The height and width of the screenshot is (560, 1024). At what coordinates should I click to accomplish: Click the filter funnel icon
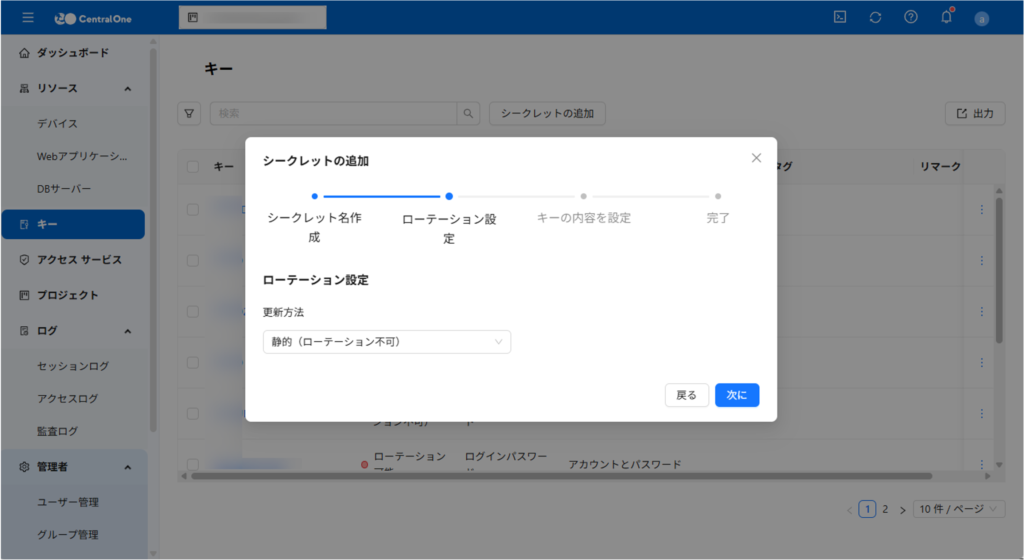coord(189,113)
